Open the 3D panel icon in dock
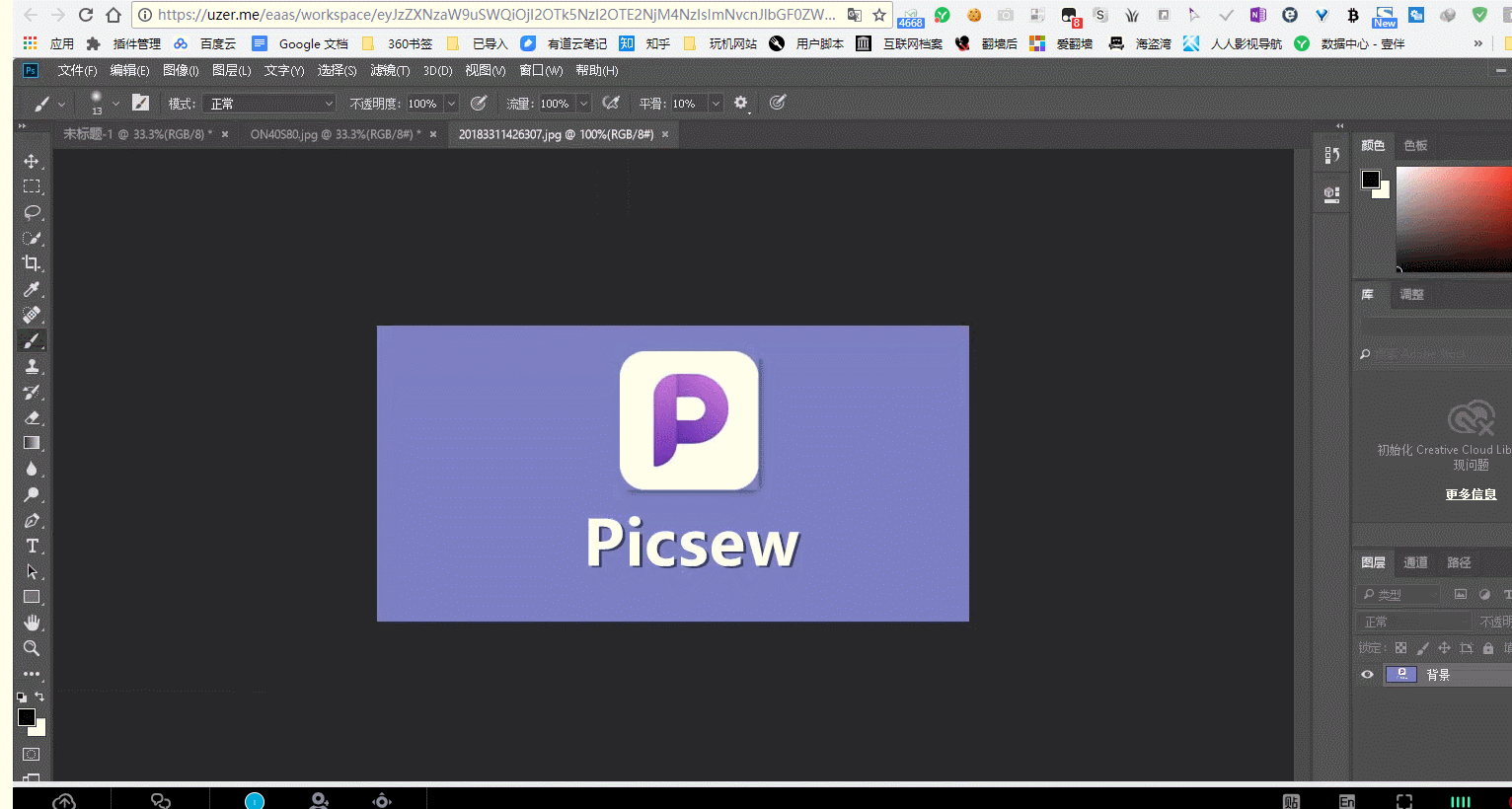Viewport: 1512px width, 809px height. (1331, 195)
